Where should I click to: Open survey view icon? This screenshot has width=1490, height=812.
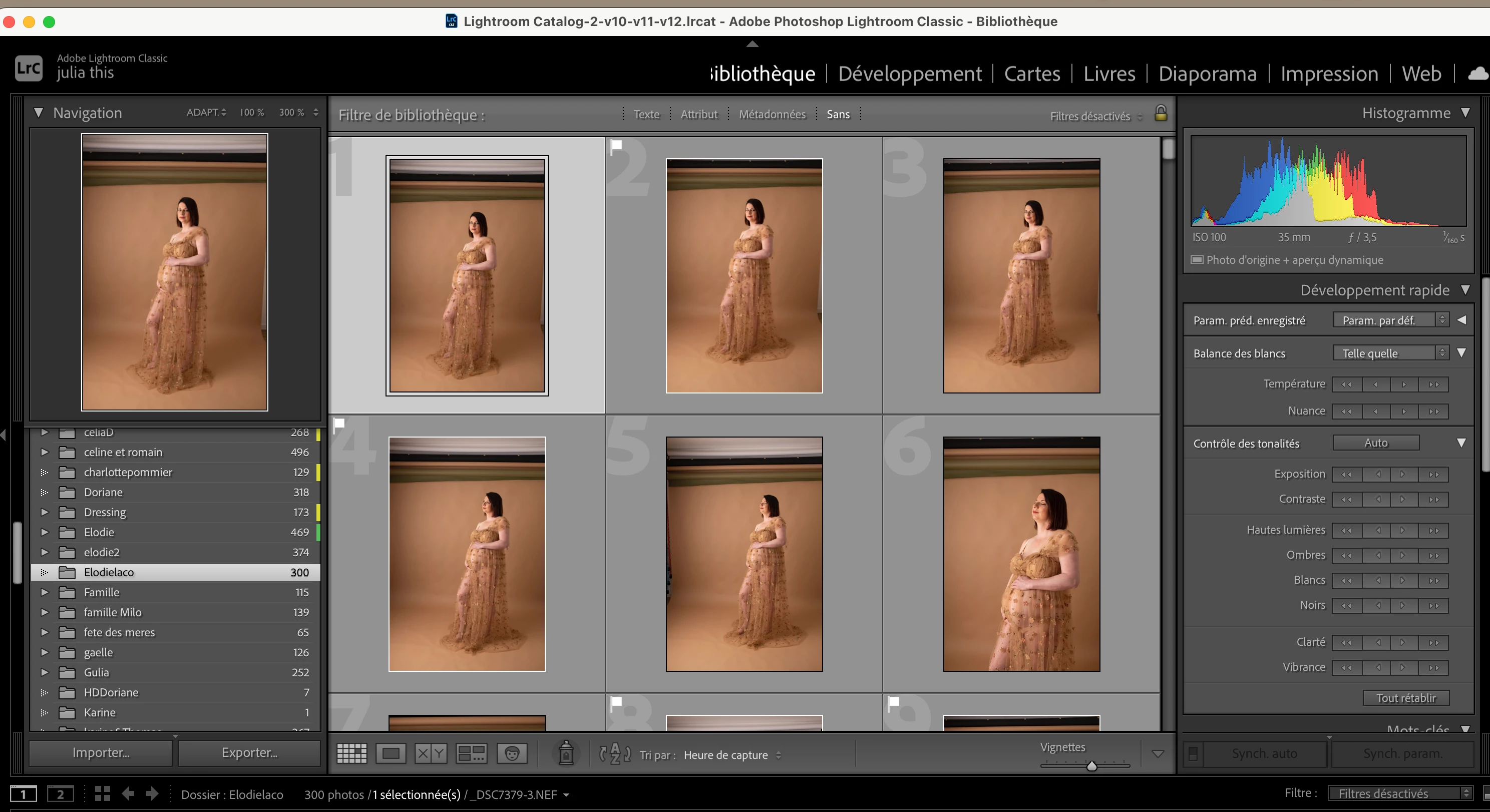point(471,753)
